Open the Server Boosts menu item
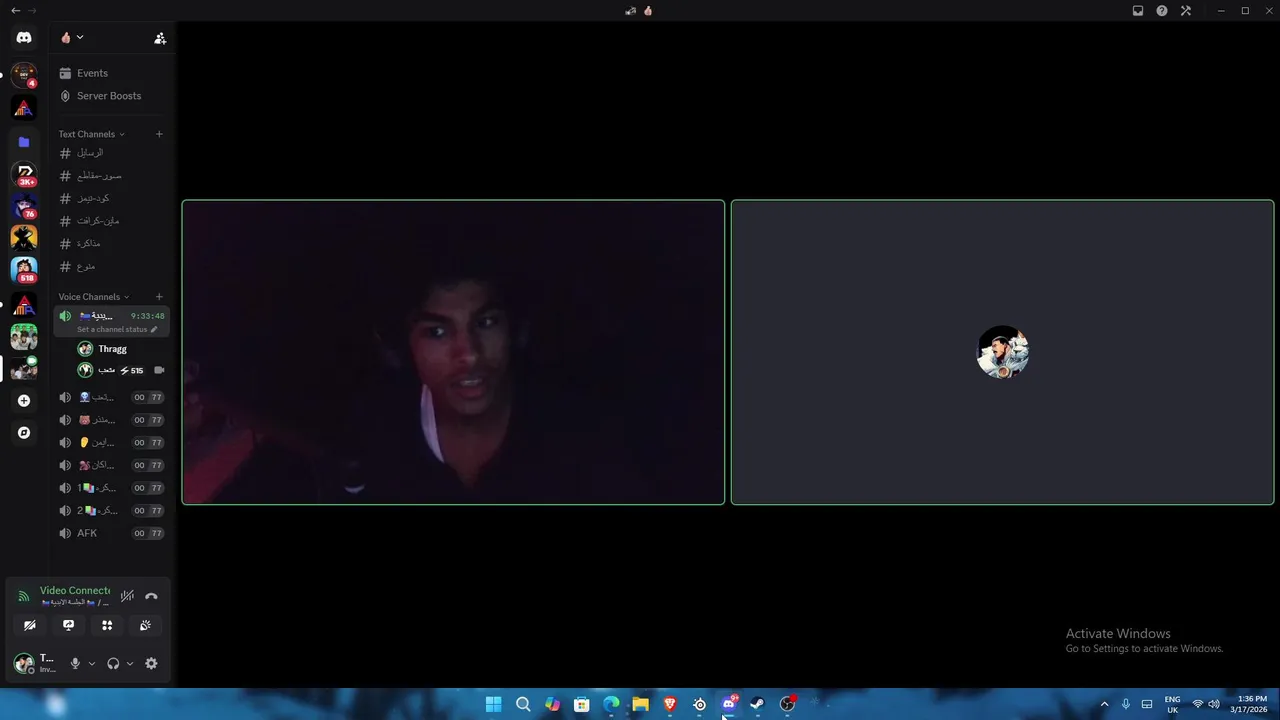Image resolution: width=1280 pixels, height=720 pixels. coord(111,96)
